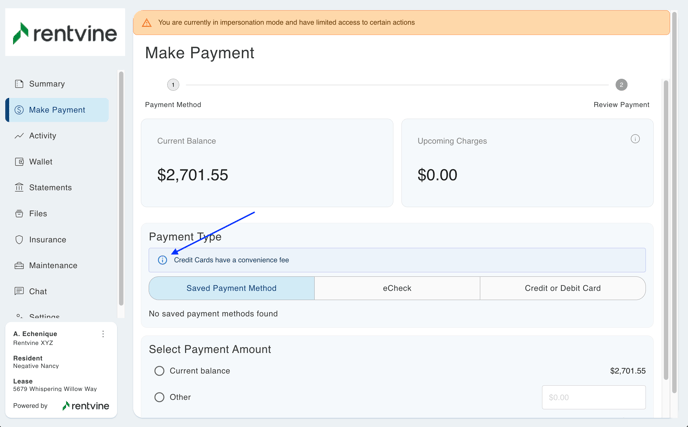This screenshot has width=688, height=427.
Task: Click the Rentvine logo at top left
Action: tap(65, 33)
